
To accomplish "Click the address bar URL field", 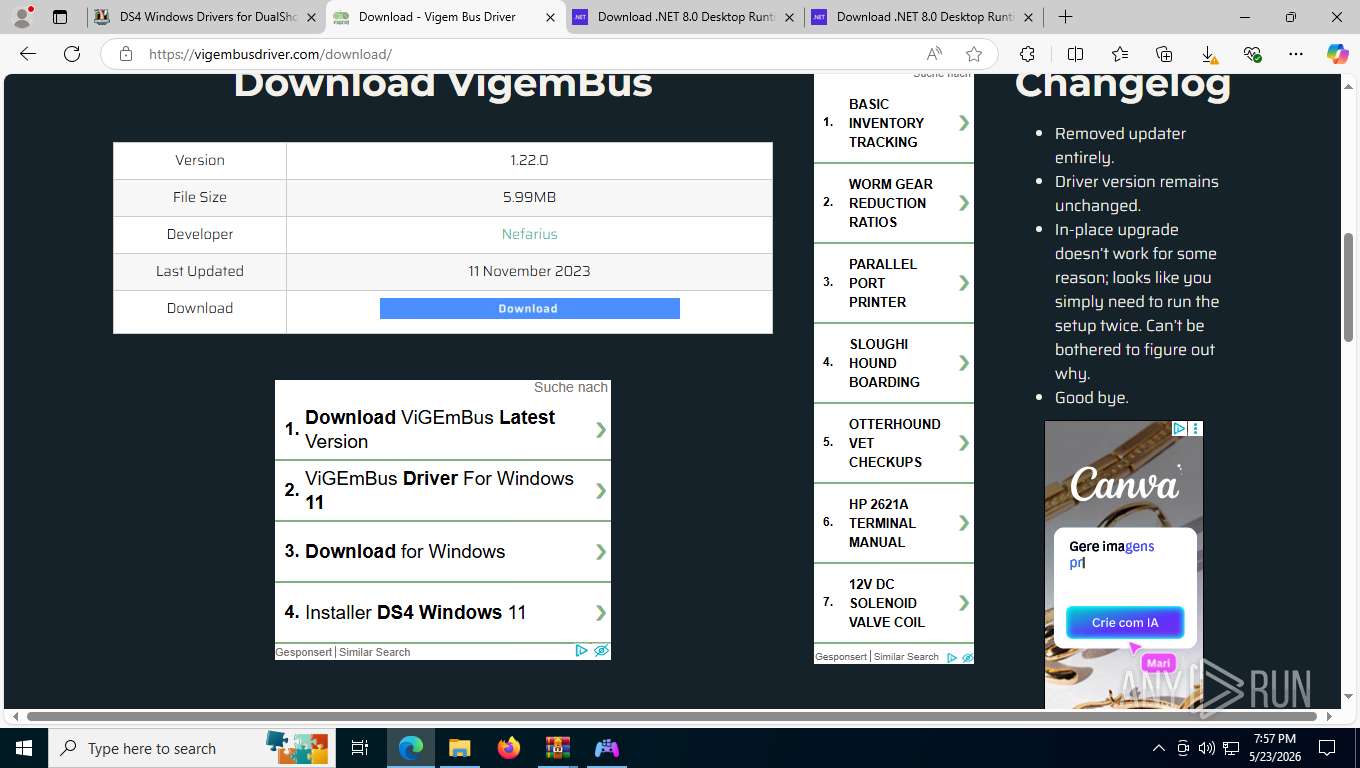I will [530, 54].
